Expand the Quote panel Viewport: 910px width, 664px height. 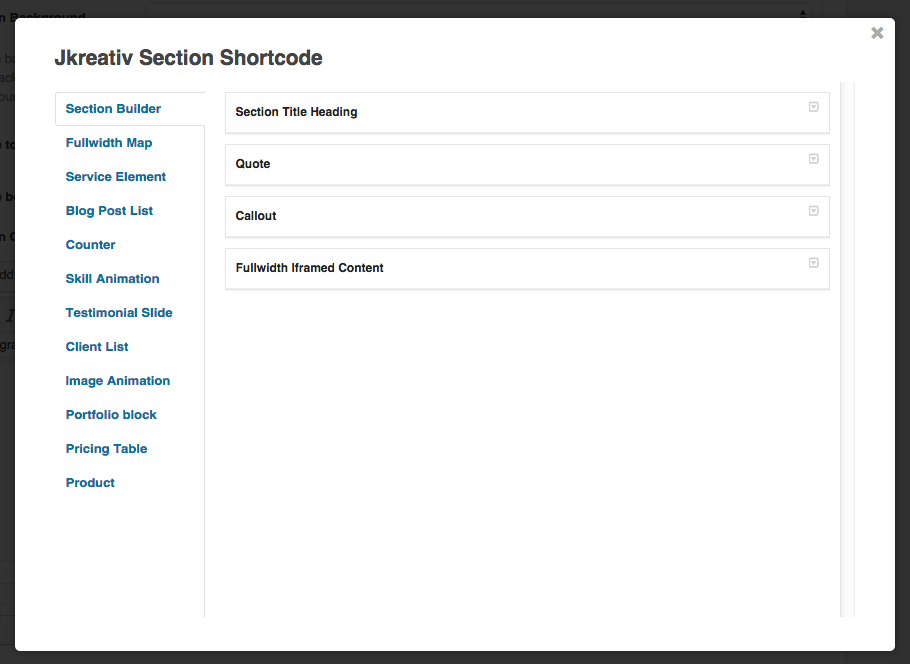pos(813,160)
